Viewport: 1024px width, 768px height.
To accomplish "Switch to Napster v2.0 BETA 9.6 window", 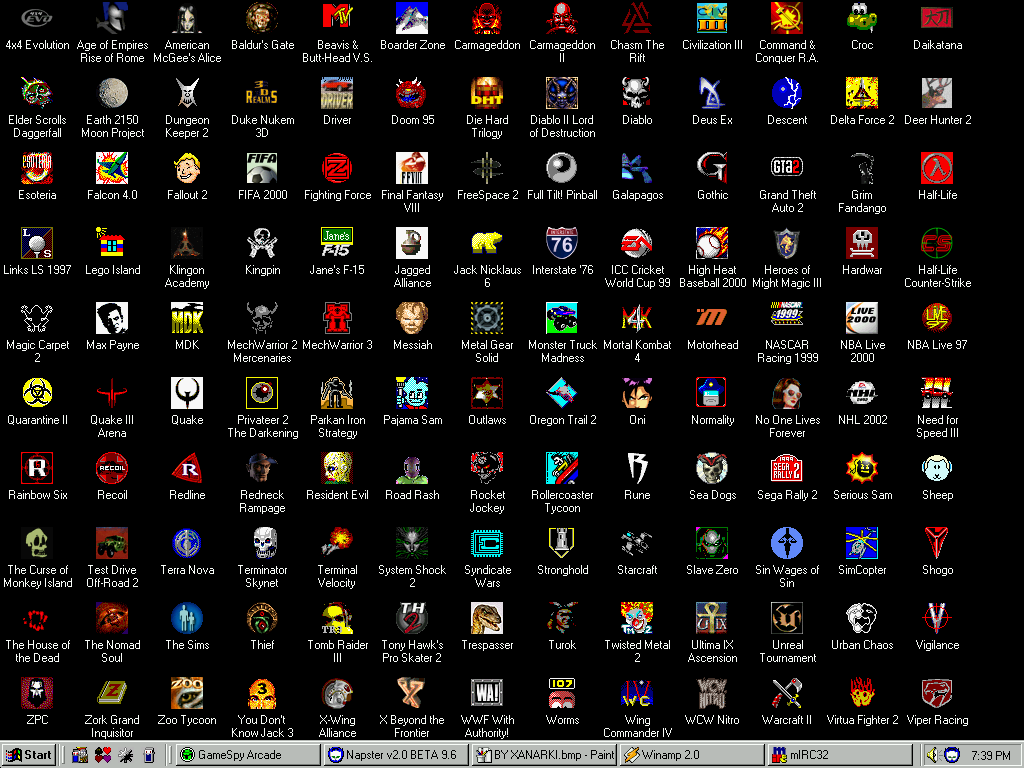I will [x=396, y=755].
